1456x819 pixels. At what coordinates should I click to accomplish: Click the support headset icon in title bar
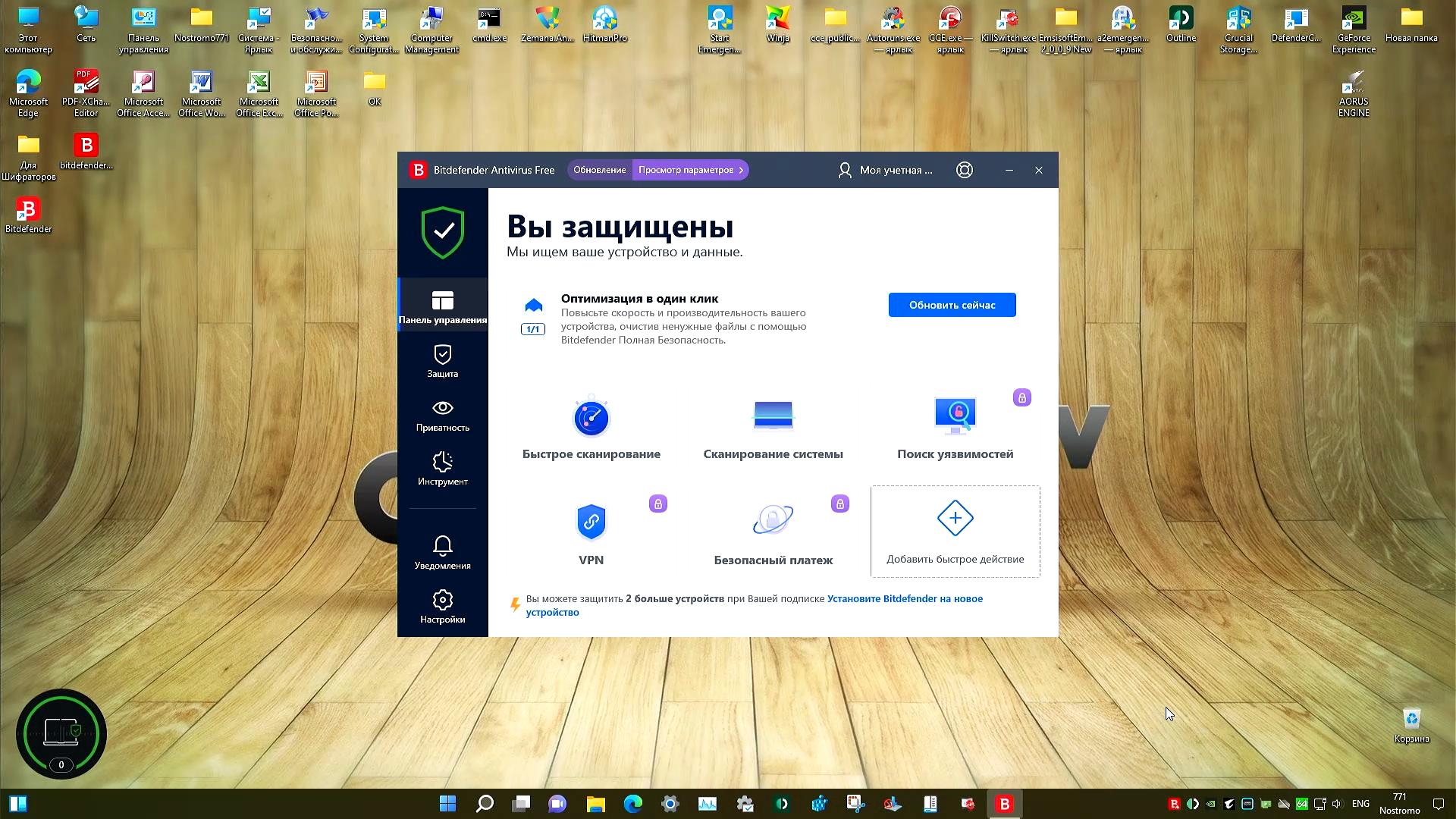pos(964,170)
